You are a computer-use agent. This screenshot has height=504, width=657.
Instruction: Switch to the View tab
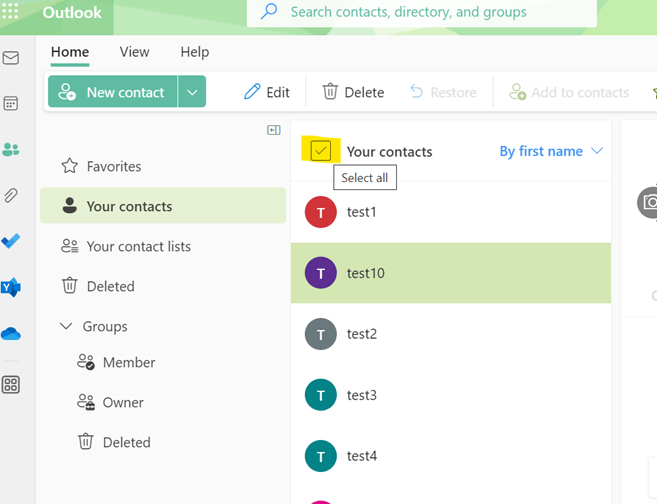(135, 52)
